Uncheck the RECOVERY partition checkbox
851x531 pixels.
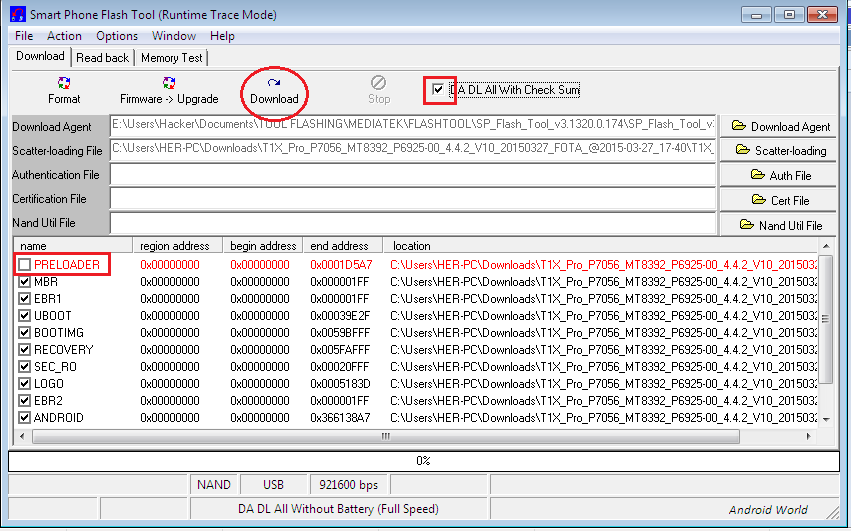tap(24, 350)
